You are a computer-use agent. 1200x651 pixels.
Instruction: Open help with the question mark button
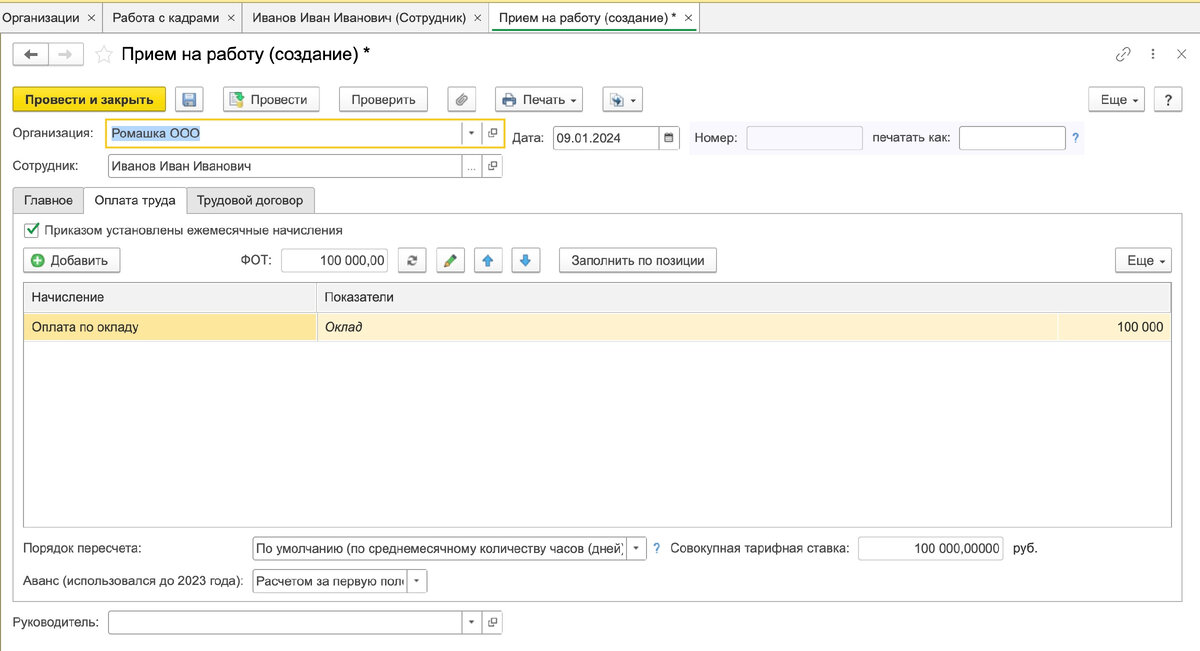tap(1169, 99)
